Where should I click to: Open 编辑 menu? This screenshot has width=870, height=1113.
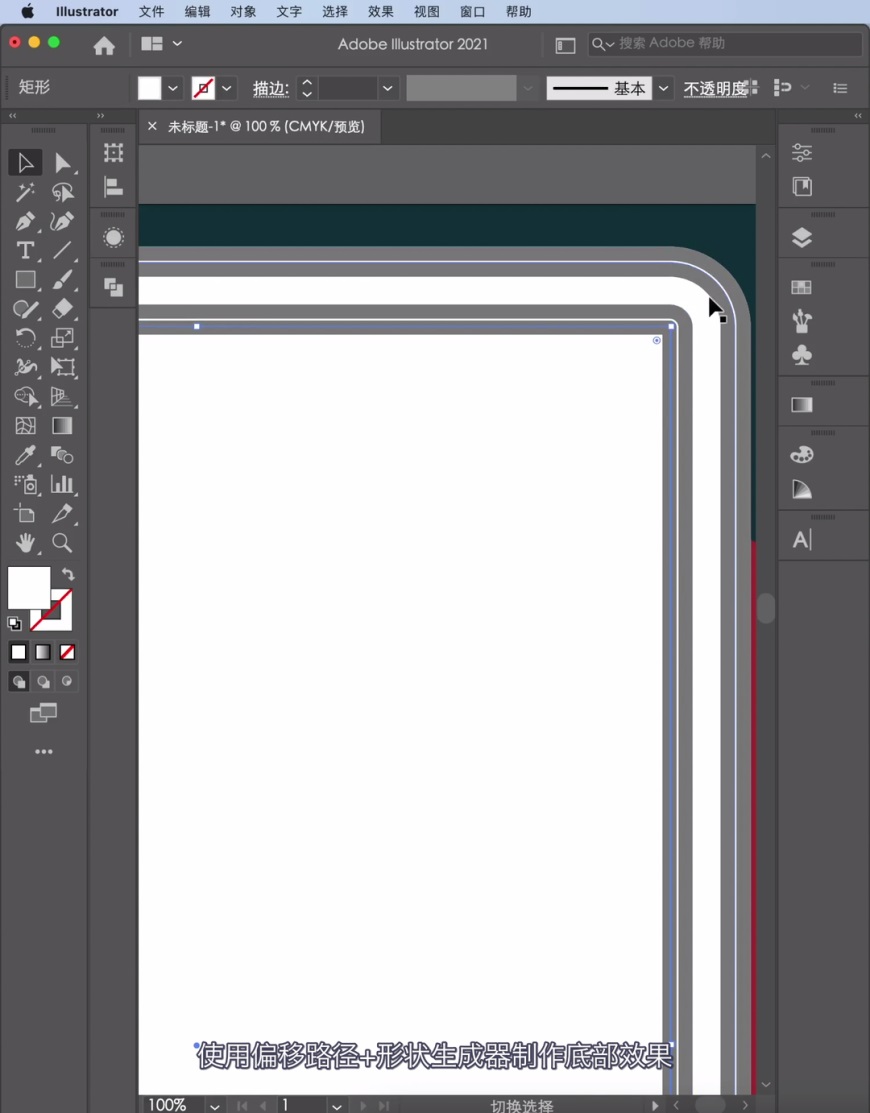coord(197,11)
